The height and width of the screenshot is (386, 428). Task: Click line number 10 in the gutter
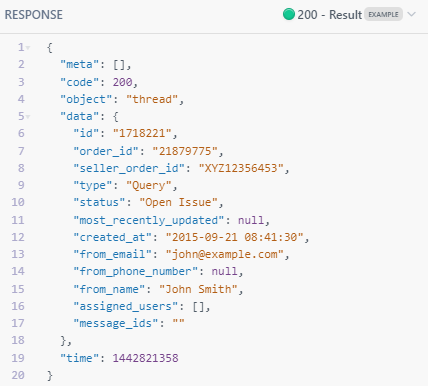pos(18,202)
